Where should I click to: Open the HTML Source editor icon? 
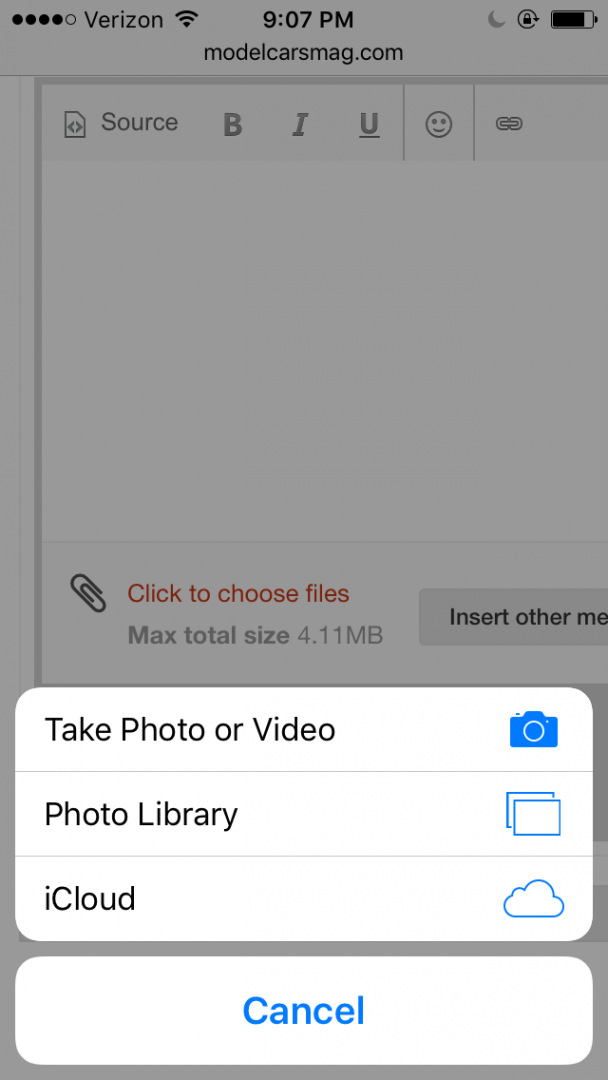point(75,123)
